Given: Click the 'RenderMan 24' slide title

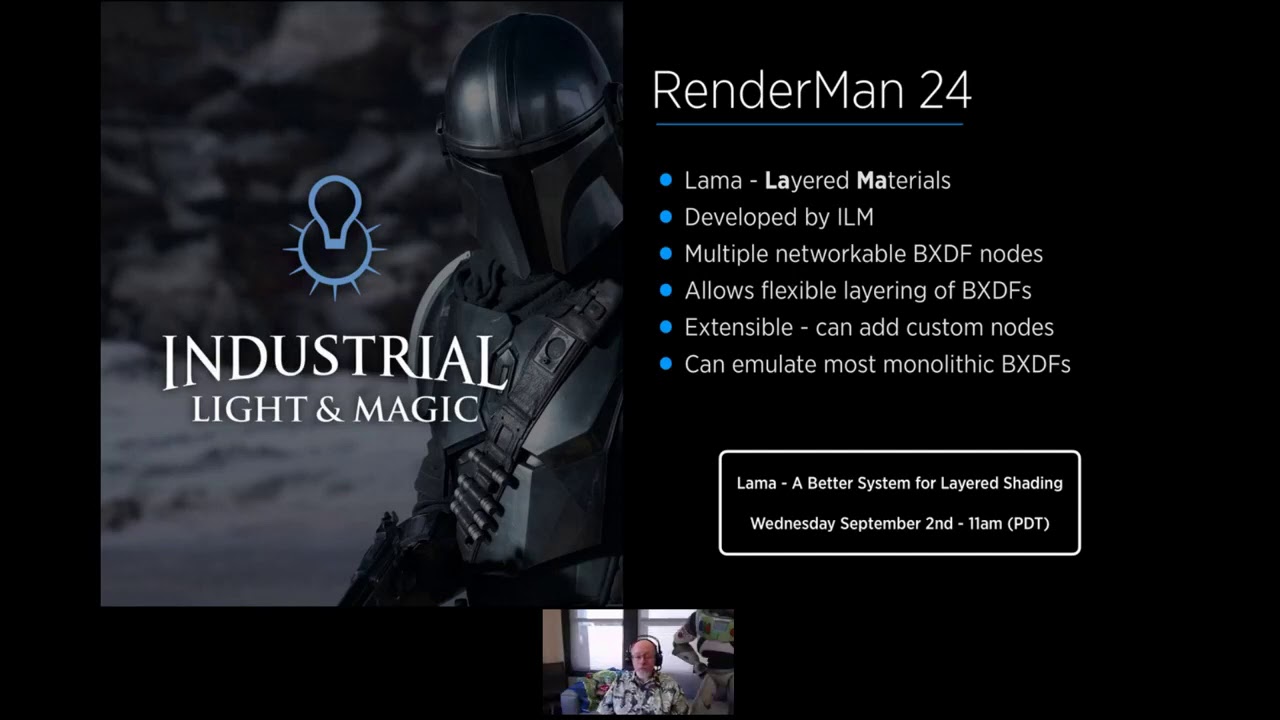Looking at the screenshot, I should tap(811, 90).
